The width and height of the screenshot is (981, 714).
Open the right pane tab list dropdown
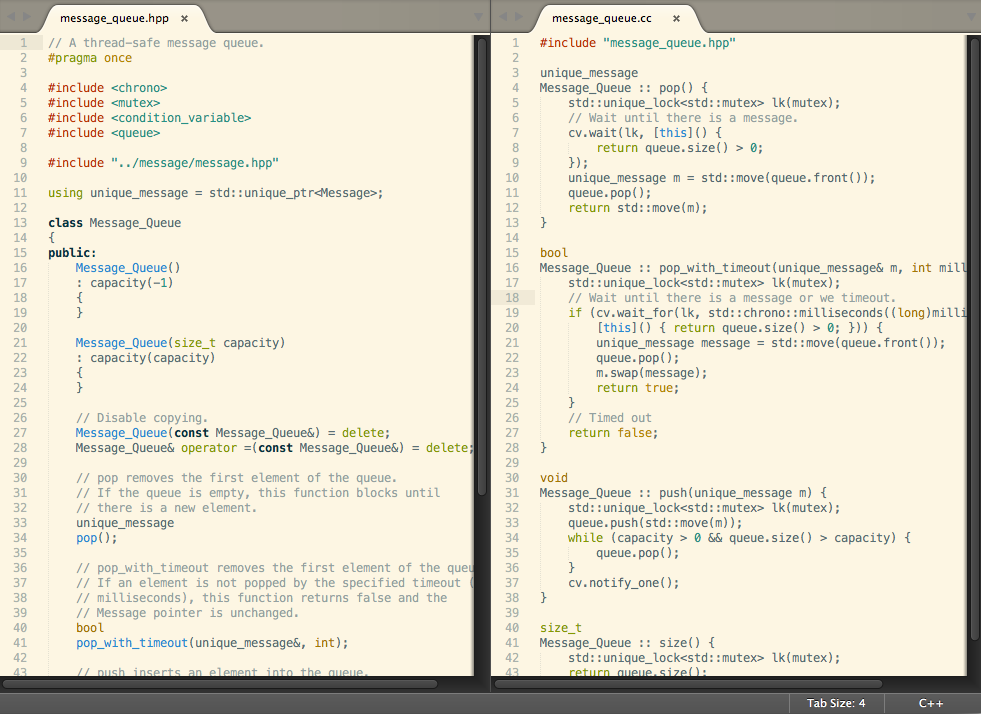[x=969, y=18]
